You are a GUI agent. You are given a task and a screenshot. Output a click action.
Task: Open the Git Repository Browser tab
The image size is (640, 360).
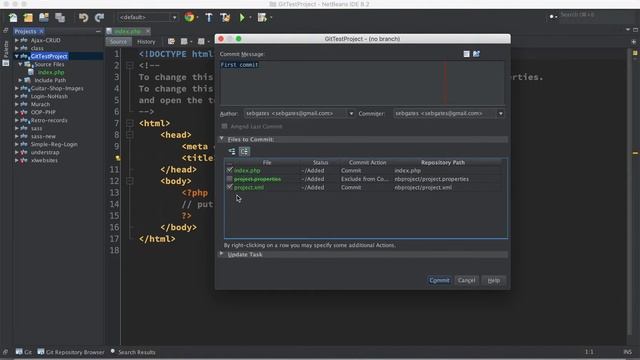[x=71, y=352]
